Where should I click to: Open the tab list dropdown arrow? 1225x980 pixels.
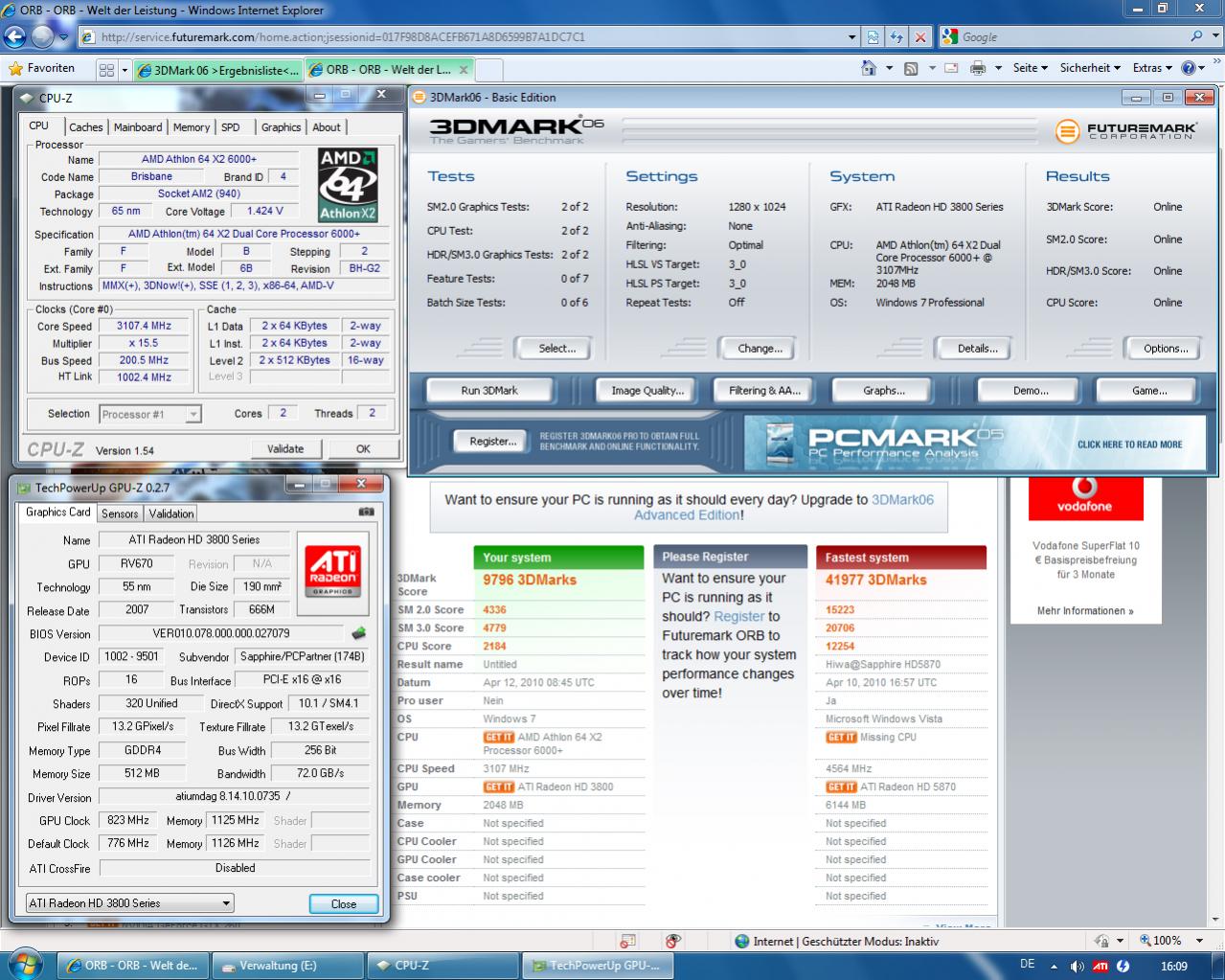coord(125,70)
